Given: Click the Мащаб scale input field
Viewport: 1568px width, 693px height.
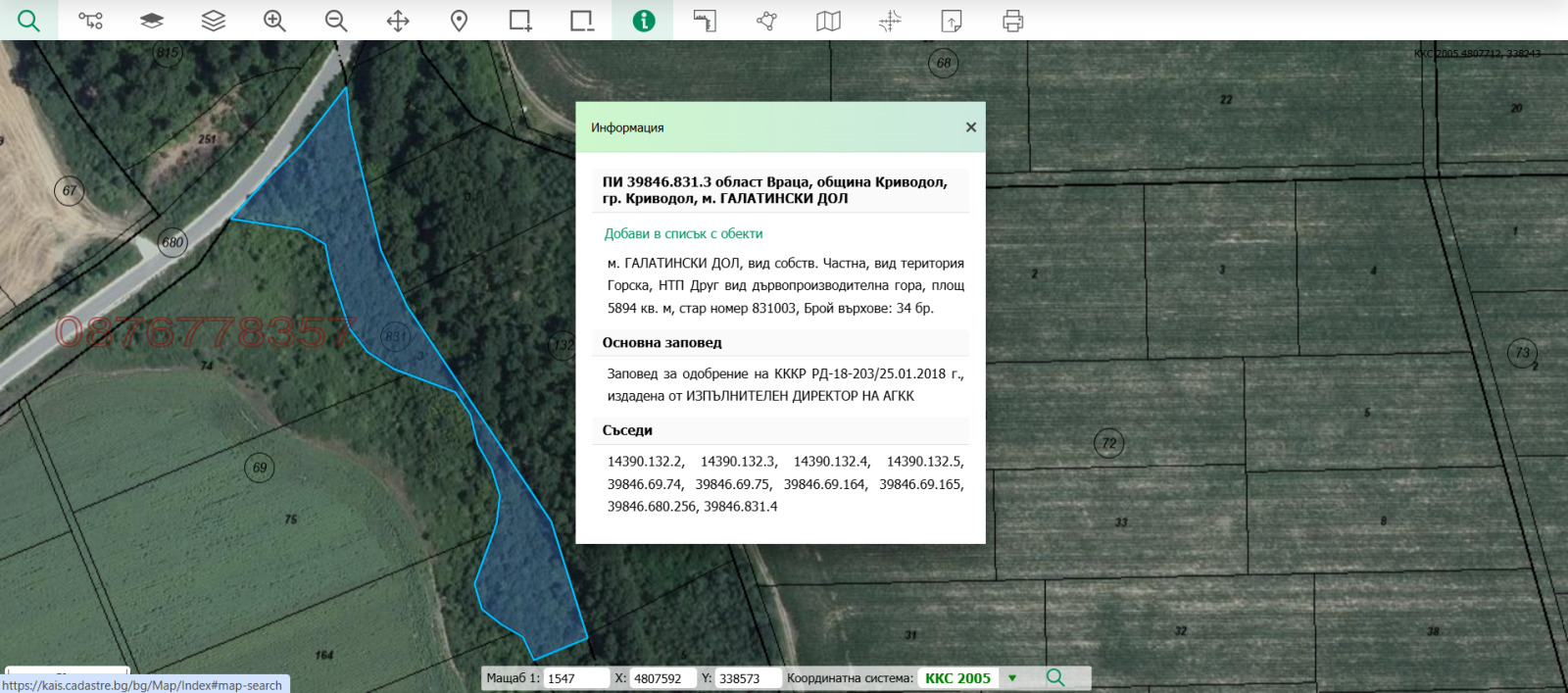Looking at the screenshot, I should 575,678.
